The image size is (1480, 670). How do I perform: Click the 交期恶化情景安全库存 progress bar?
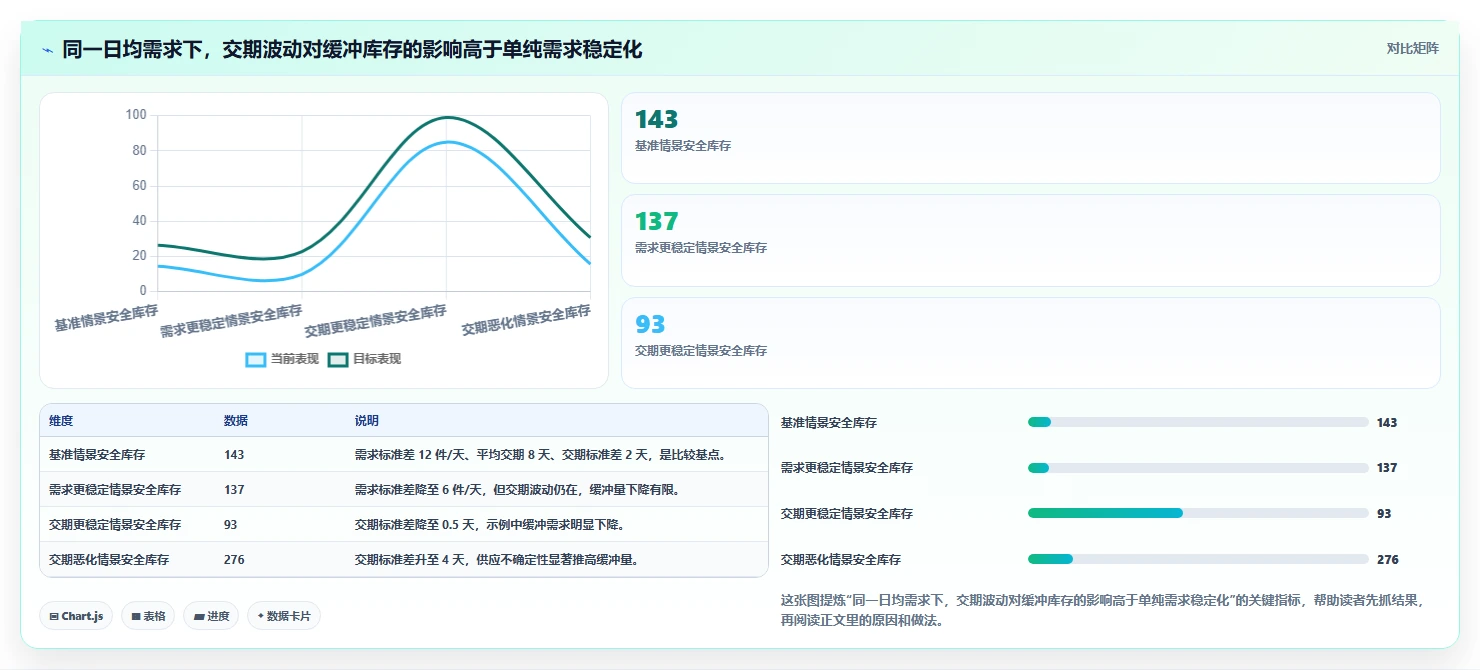pyautogui.click(x=1198, y=559)
